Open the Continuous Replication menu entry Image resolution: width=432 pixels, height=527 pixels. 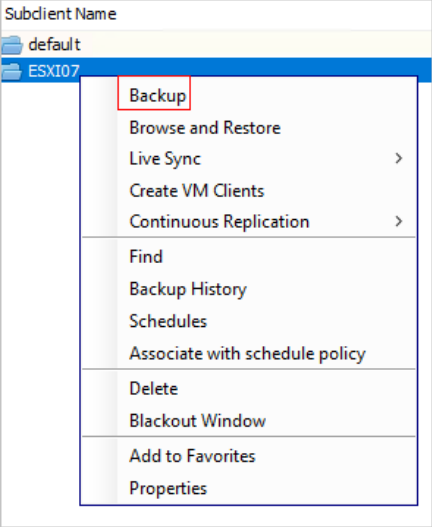click(x=219, y=222)
